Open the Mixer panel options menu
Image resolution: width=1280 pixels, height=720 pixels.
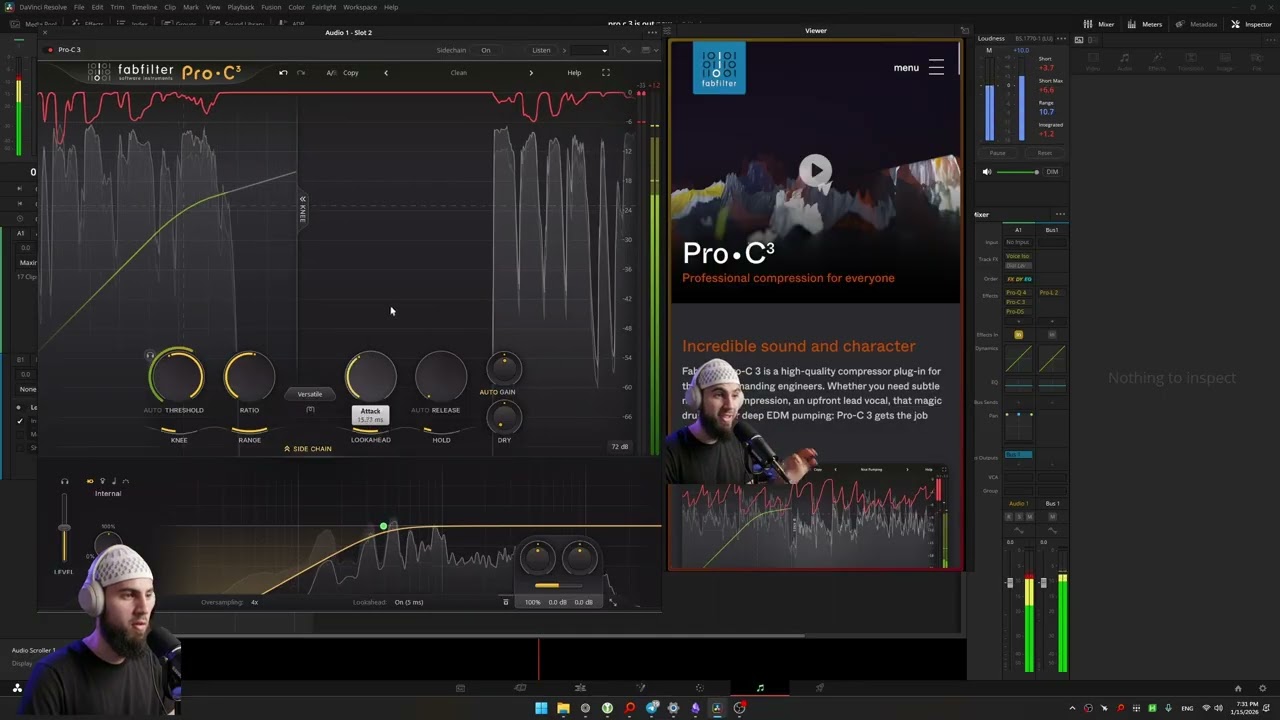(x=1060, y=214)
